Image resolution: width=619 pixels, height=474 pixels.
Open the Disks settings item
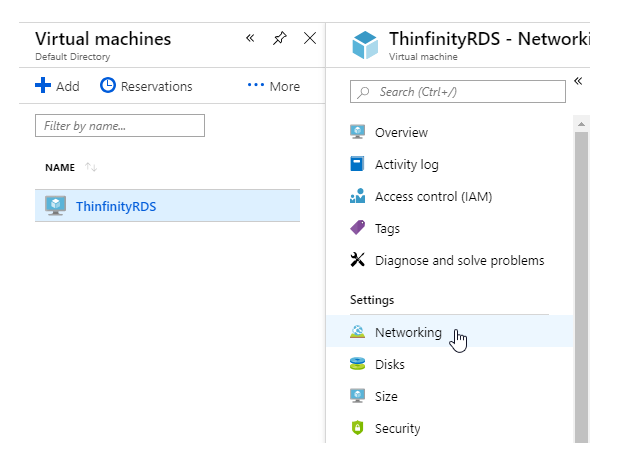(390, 364)
